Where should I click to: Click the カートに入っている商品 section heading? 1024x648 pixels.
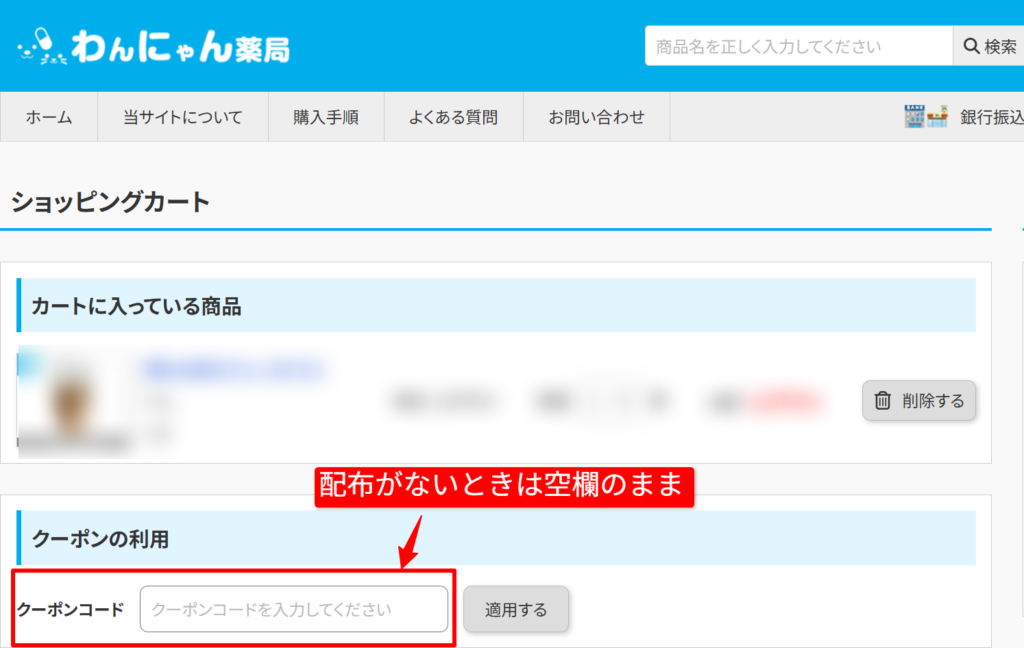click(x=136, y=306)
